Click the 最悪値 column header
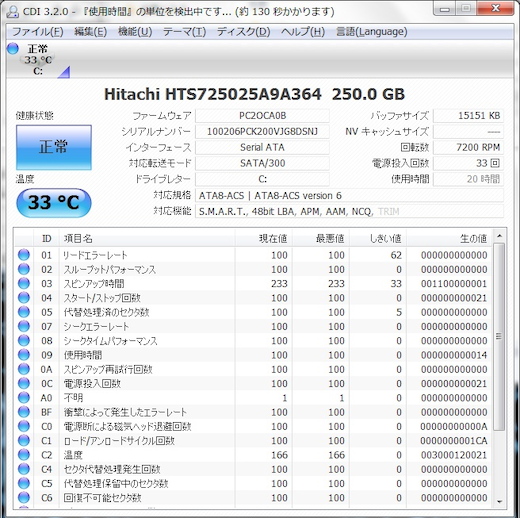 click(x=321, y=238)
